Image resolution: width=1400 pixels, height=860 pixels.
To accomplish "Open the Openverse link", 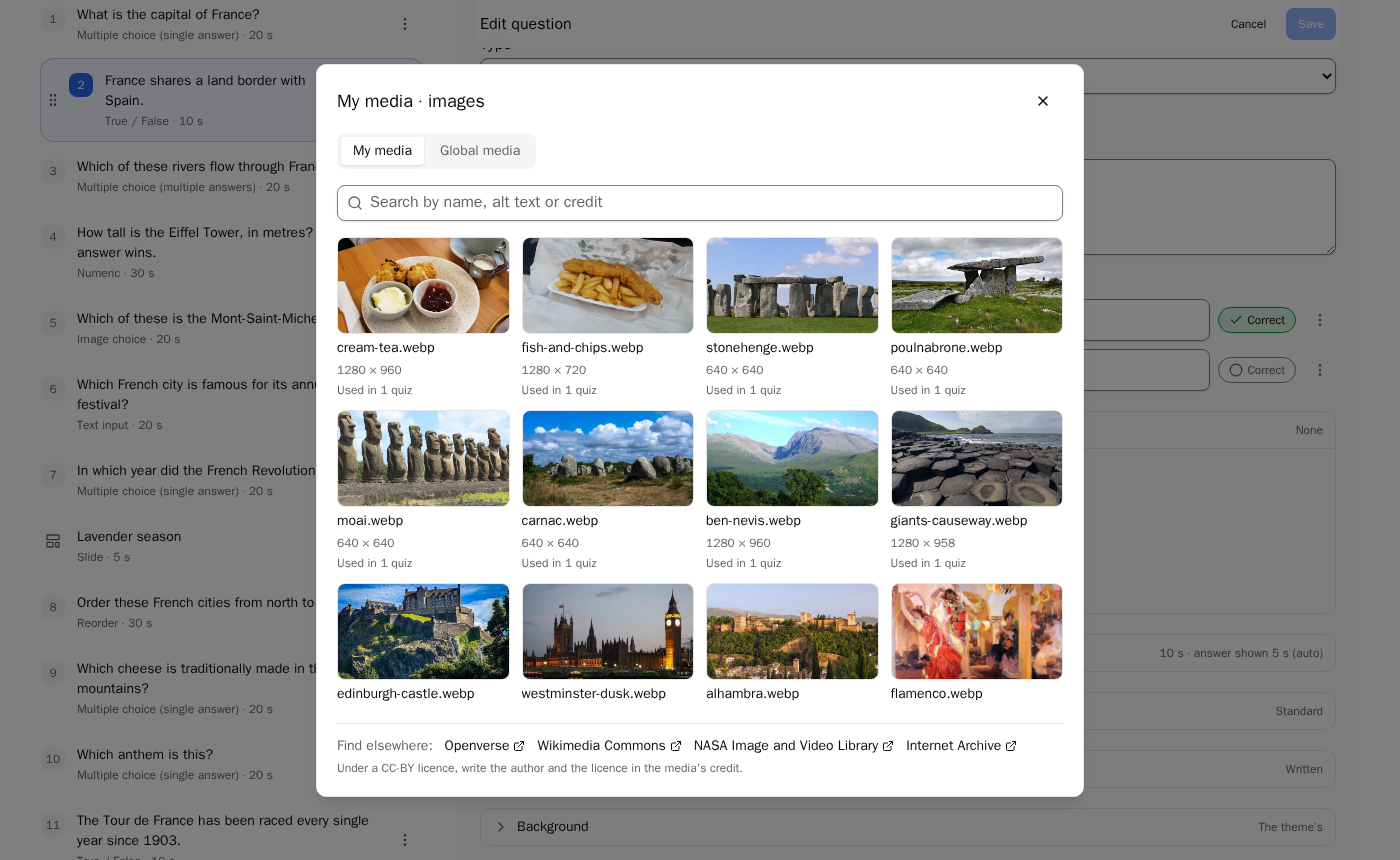I will 485,746.
